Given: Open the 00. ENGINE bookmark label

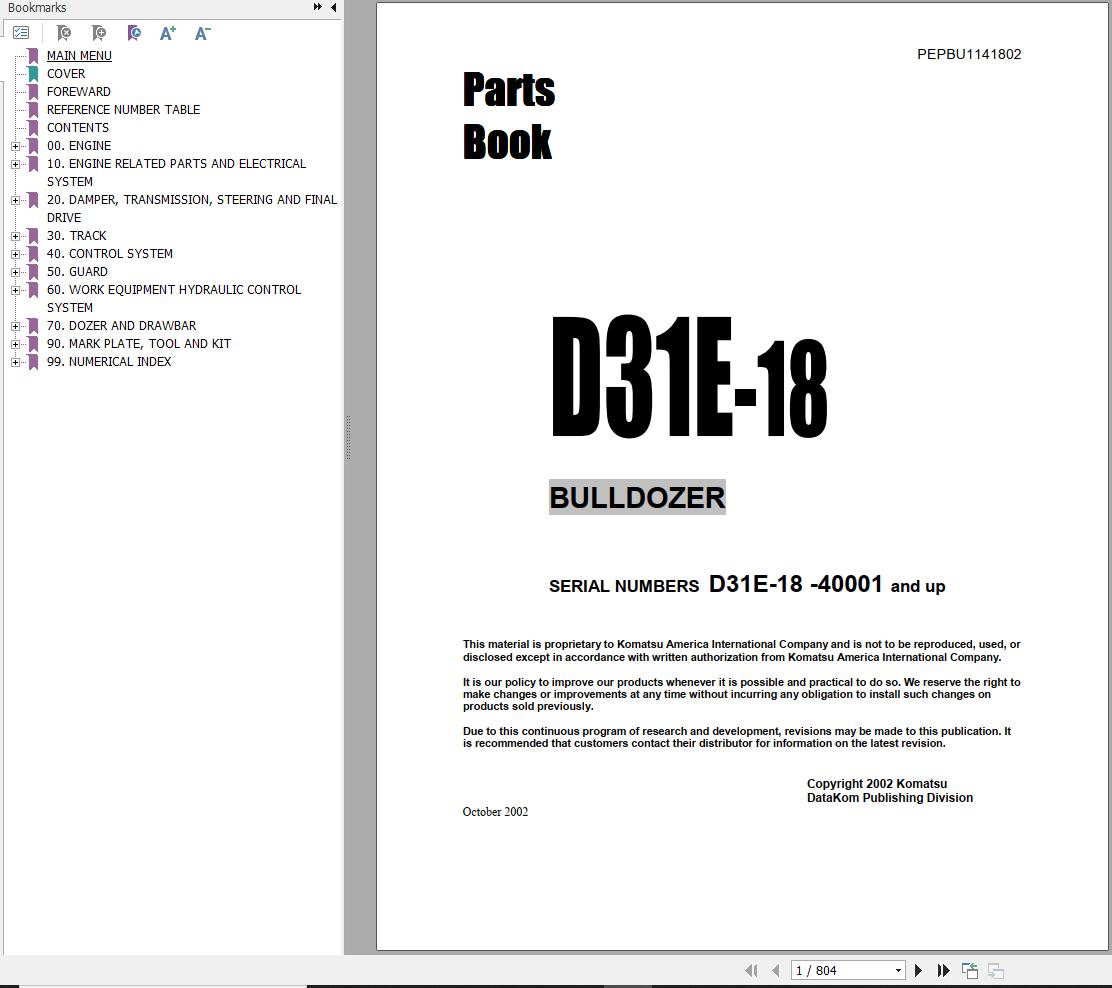Looking at the screenshot, I should click(x=79, y=145).
